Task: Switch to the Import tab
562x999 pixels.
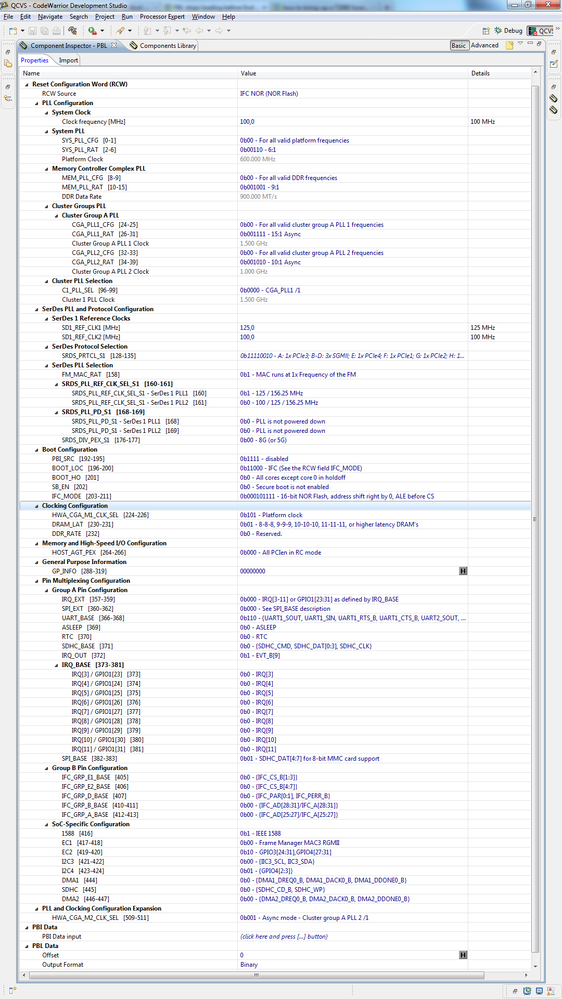Action: [68, 61]
